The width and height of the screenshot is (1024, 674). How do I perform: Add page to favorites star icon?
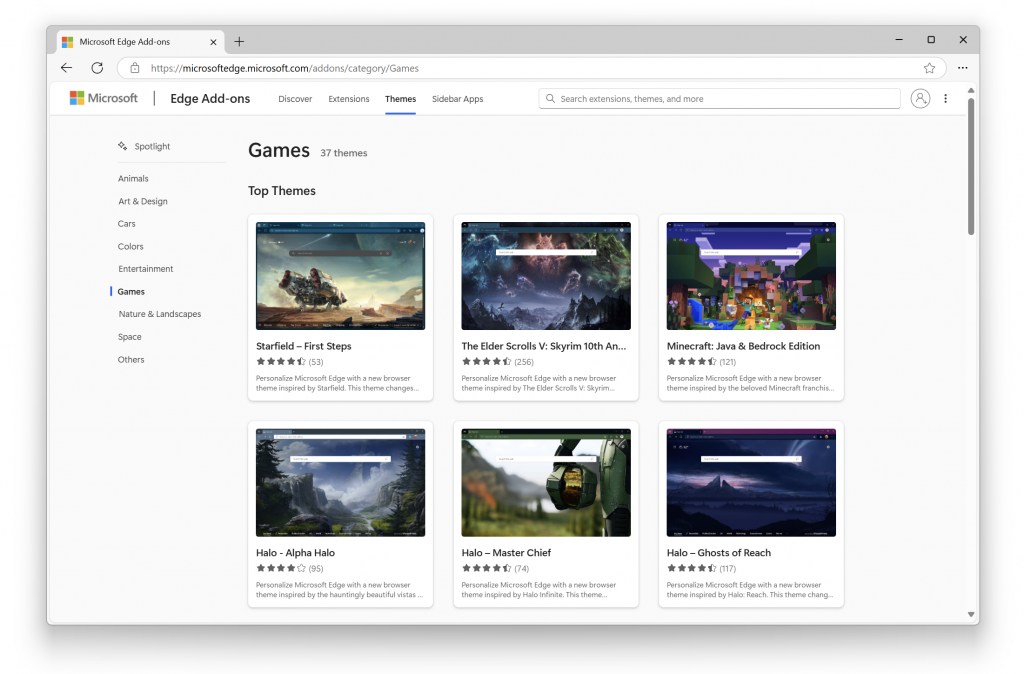click(x=929, y=68)
